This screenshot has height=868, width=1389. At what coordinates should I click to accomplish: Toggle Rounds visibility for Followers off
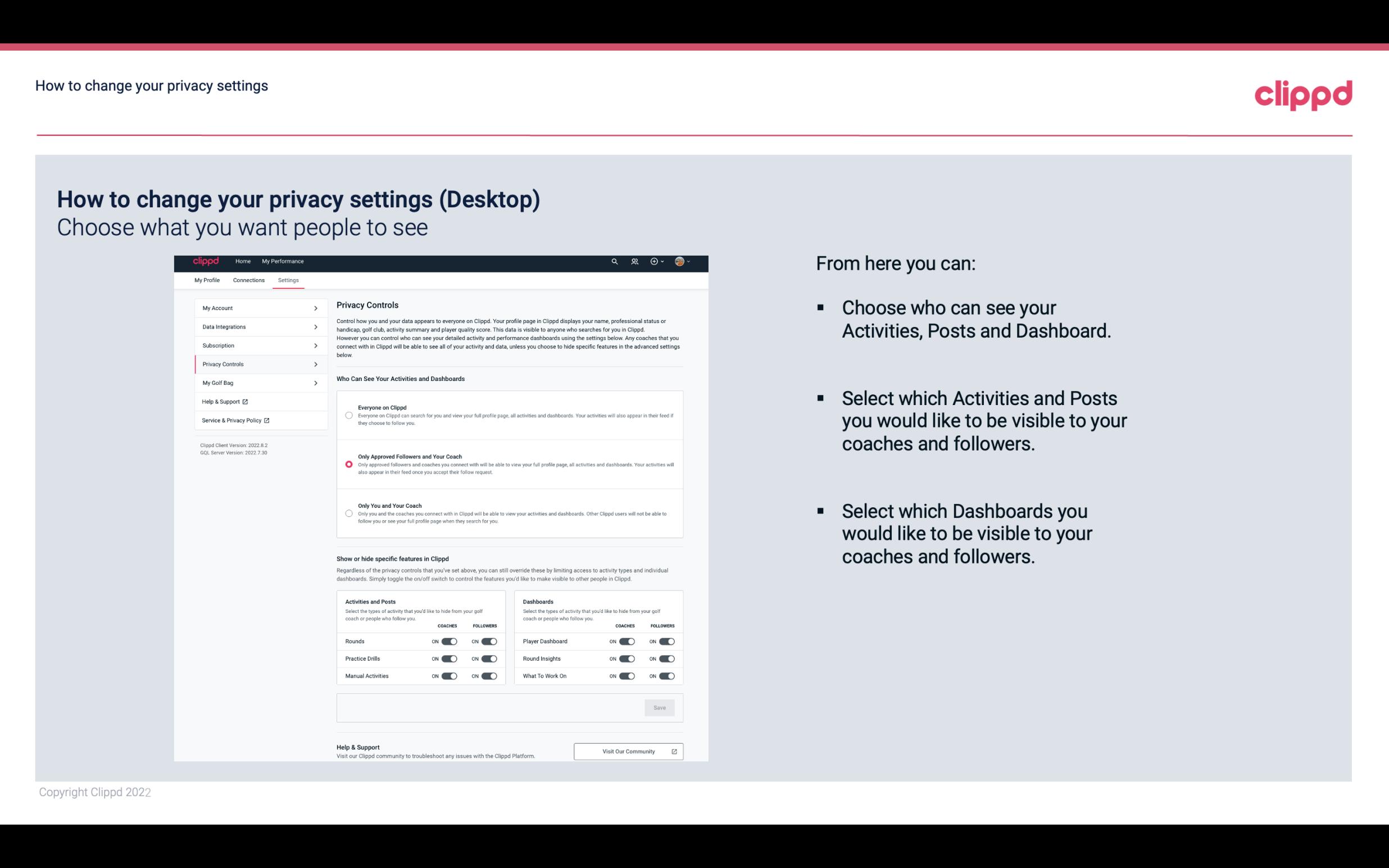pos(488,641)
